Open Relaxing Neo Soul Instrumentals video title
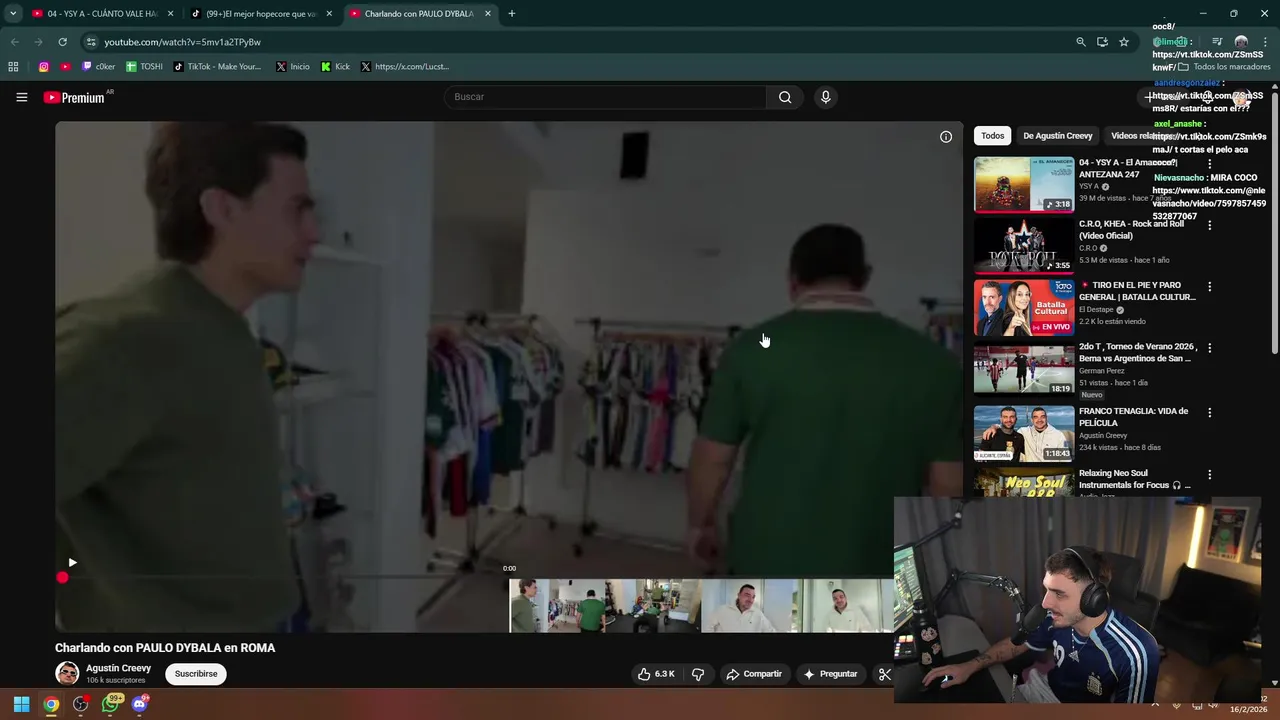 (x=1135, y=479)
